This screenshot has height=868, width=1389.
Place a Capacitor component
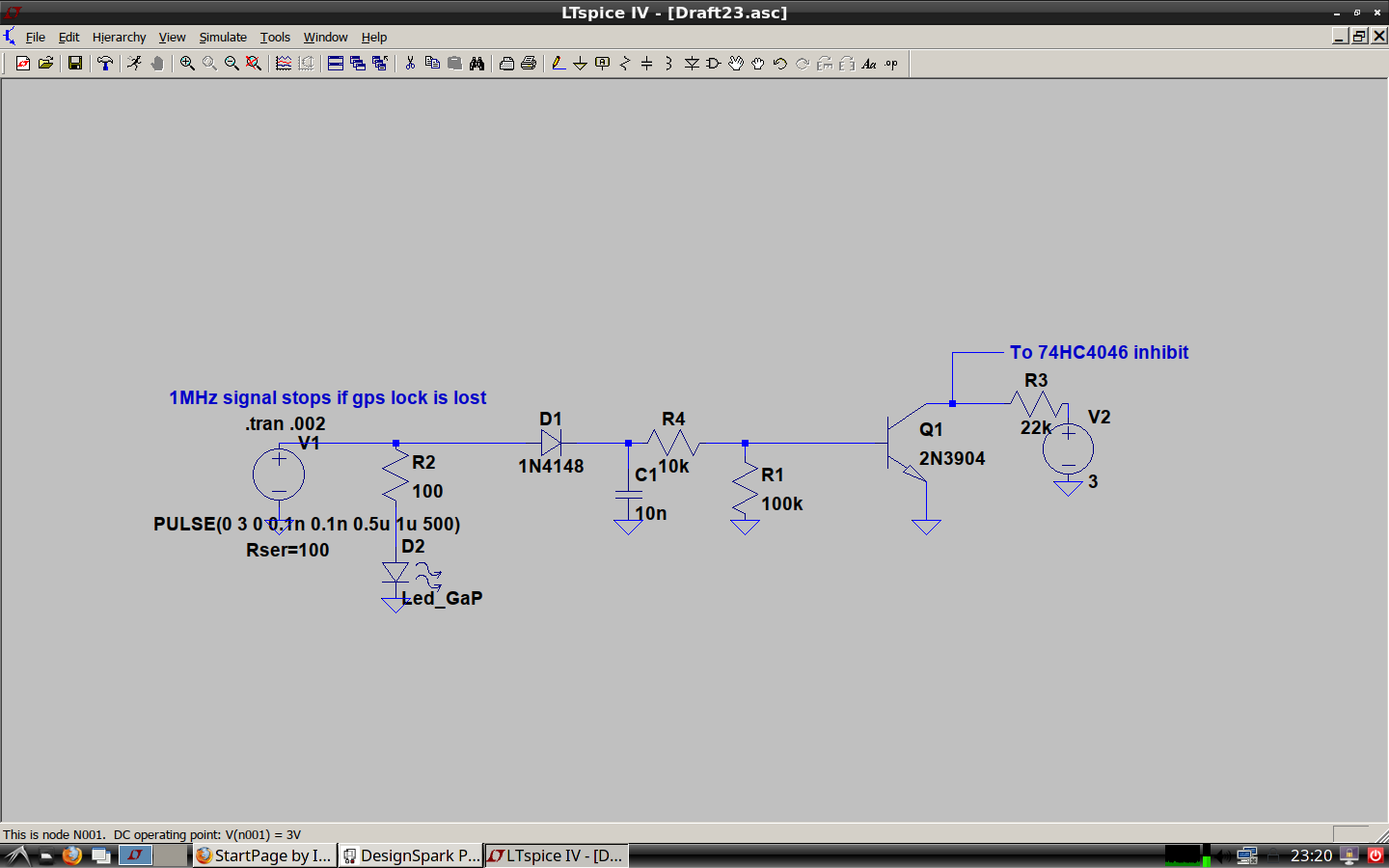point(647,64)
